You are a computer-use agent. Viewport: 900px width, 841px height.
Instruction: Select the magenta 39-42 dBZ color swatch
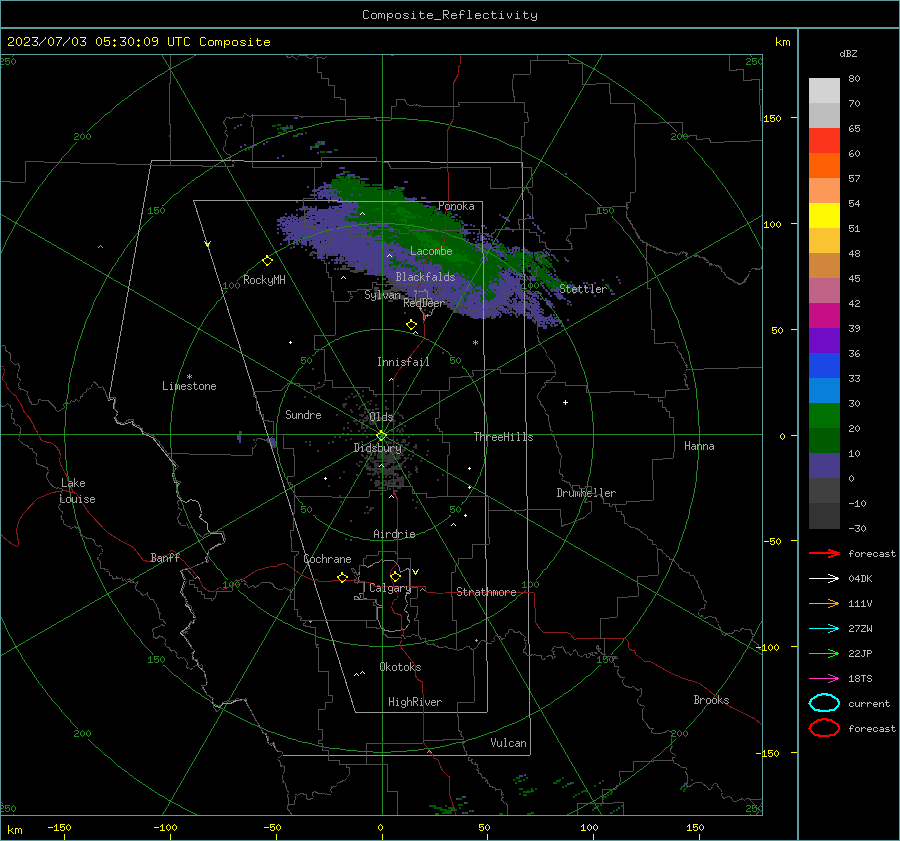[x=824, y=316]
